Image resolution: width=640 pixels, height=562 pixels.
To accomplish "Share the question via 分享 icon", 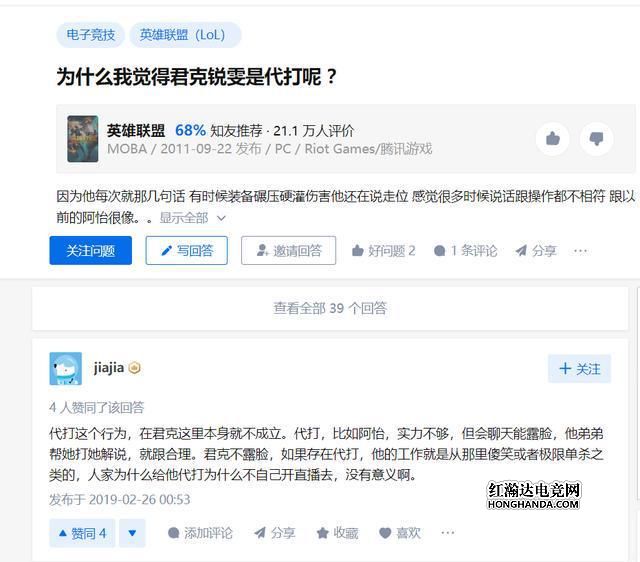I will (536, 251).
